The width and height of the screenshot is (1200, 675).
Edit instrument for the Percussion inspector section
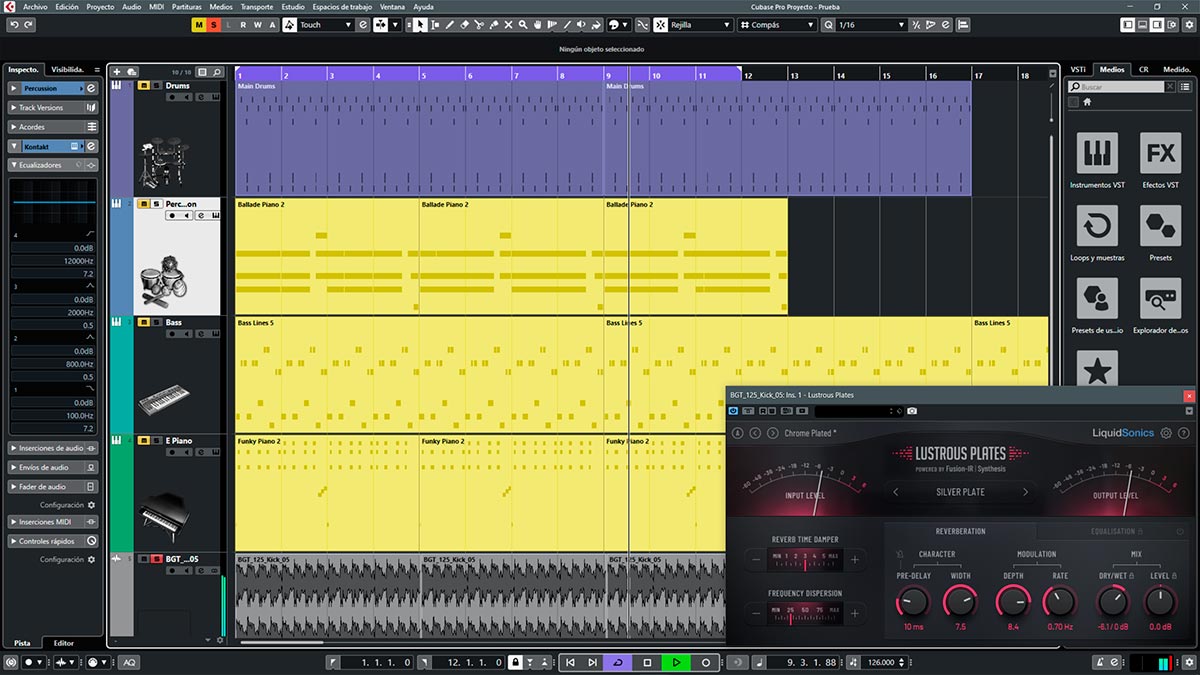91,88
